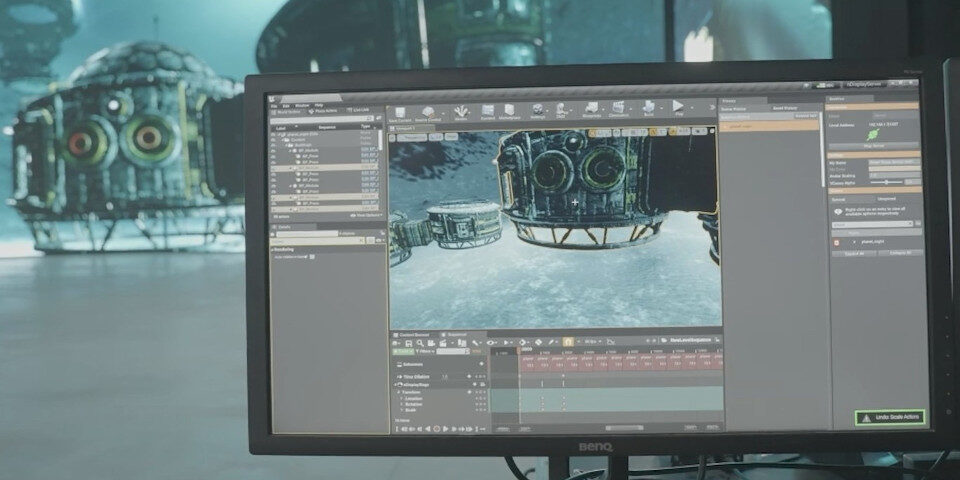Collapse the Transform track
Image resolution: width=960 pixels, height=480 pixels.
click(399, 392)
